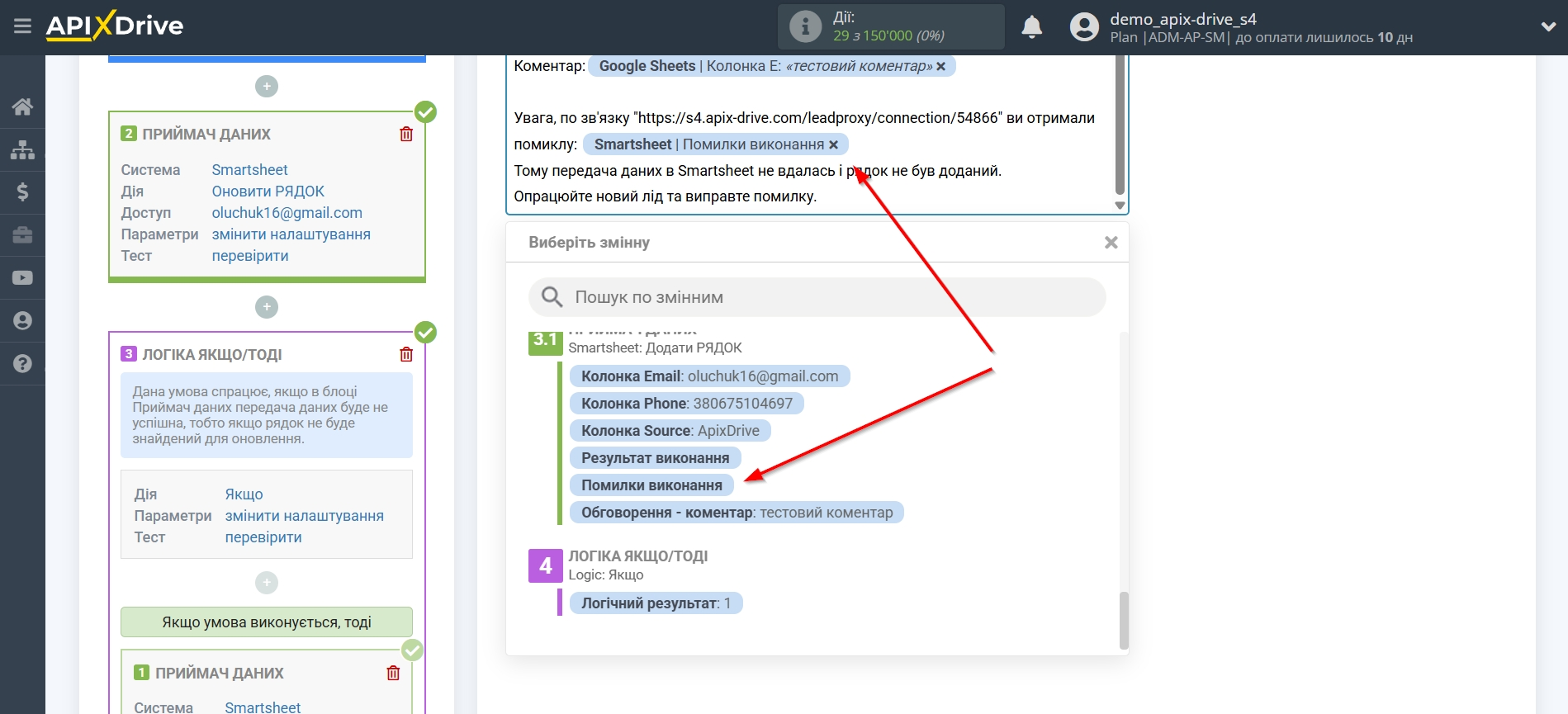1568x714 pixels.
Task: Click the account avatar icon
Action: 1084,27
